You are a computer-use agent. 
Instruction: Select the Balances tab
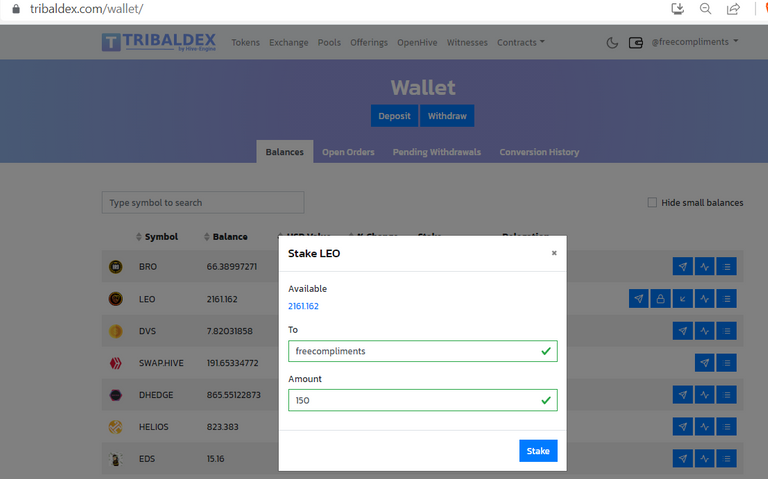285,152
